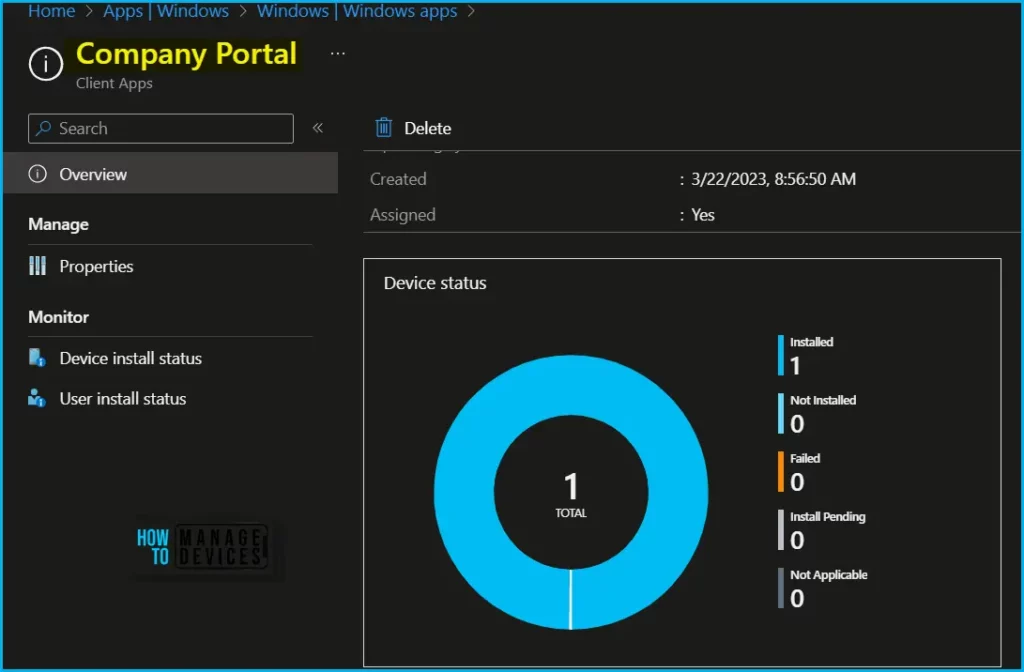
Task: Open Device install status page
Action: (x=131, y=359)
